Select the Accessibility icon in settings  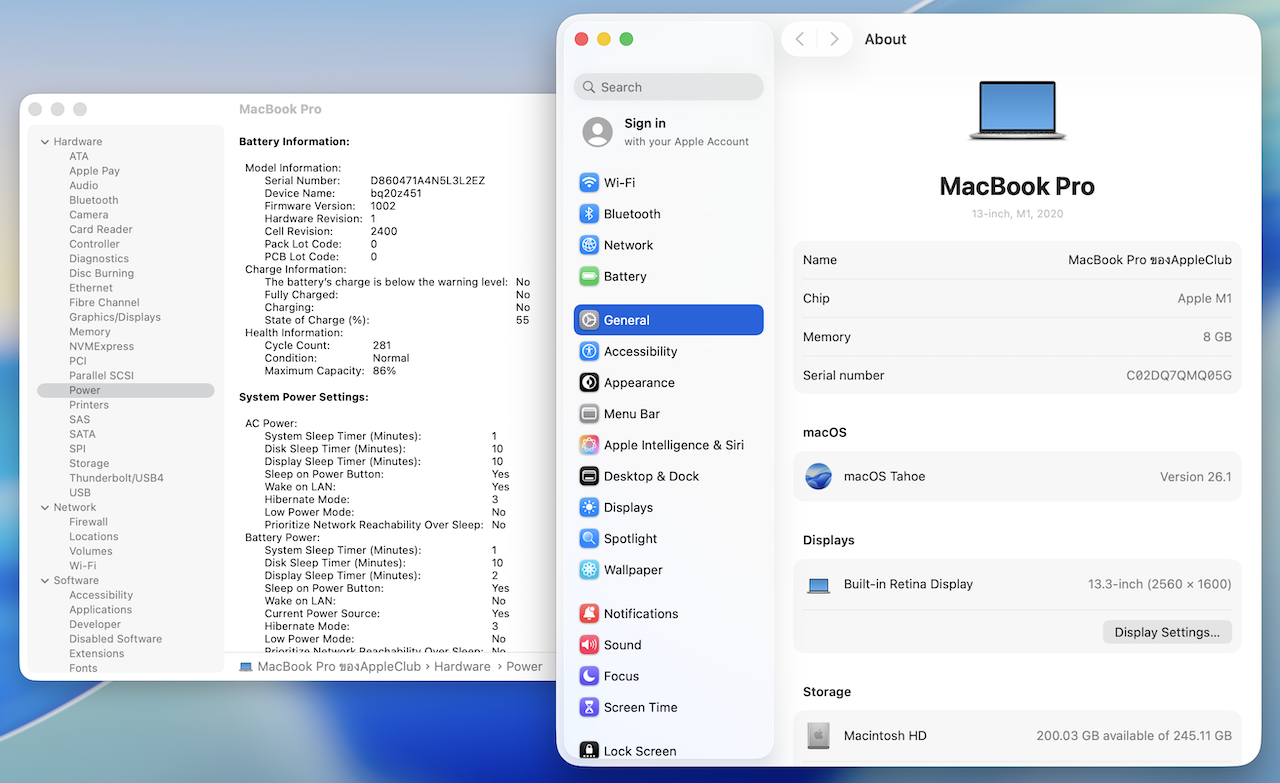(589, 352)
